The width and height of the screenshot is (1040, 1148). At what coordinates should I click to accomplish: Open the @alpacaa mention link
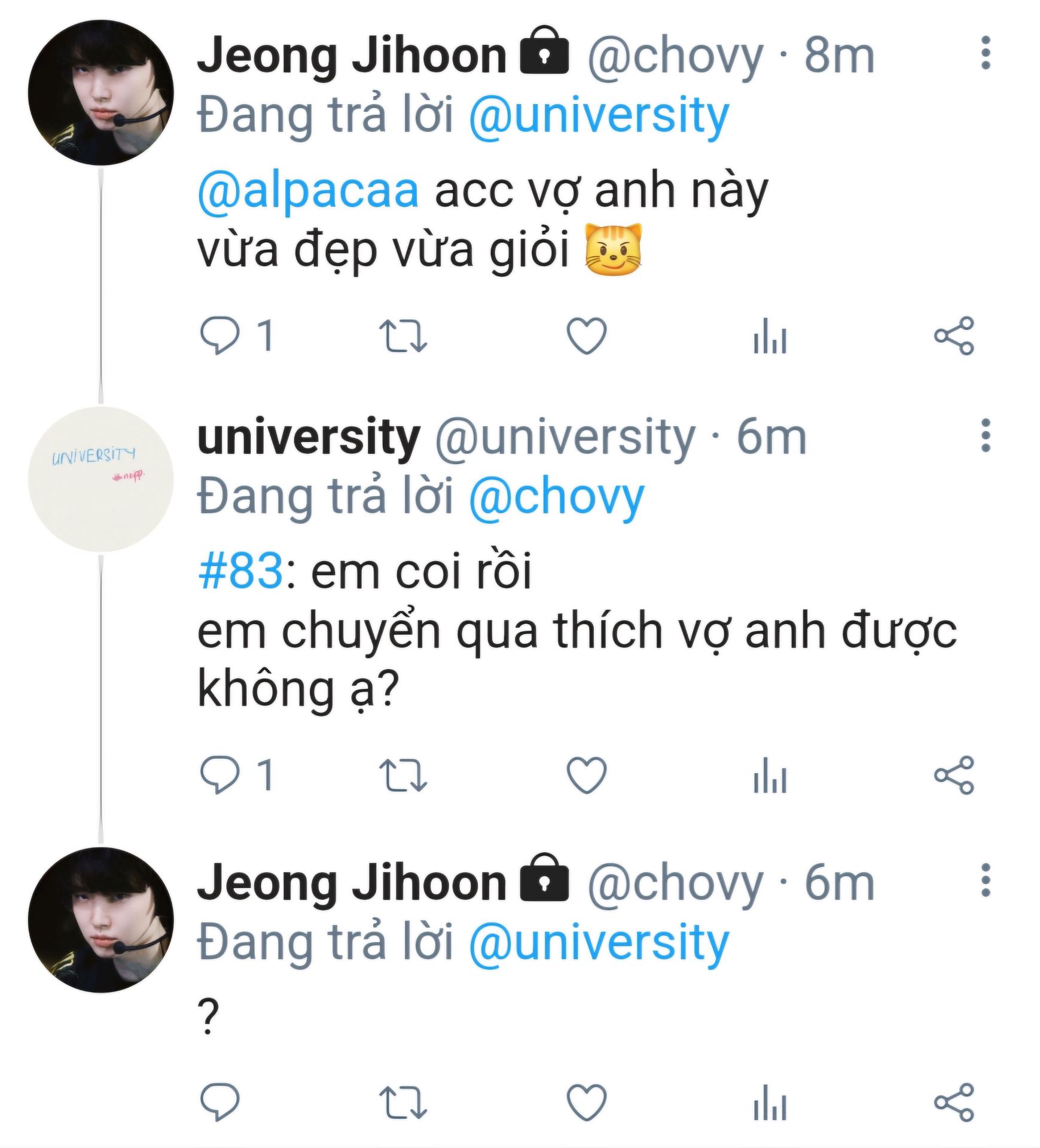click(x=308, y=191)
